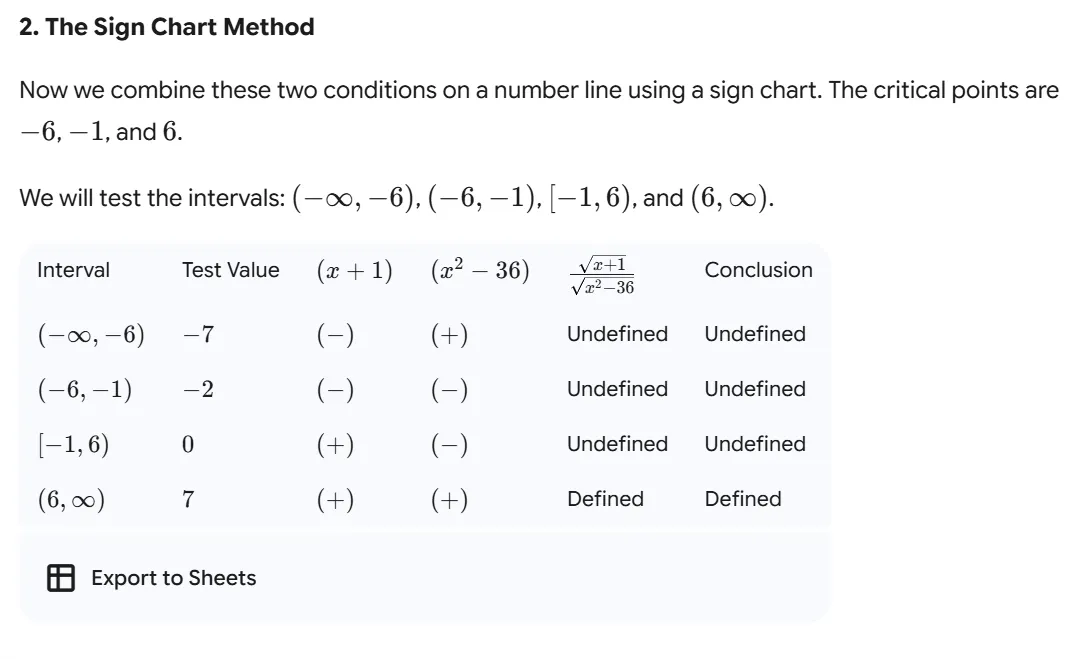Click the test value −7 cell
Image resolution: width=1073 pixels, height=659 pixels.
click(198, 335)
